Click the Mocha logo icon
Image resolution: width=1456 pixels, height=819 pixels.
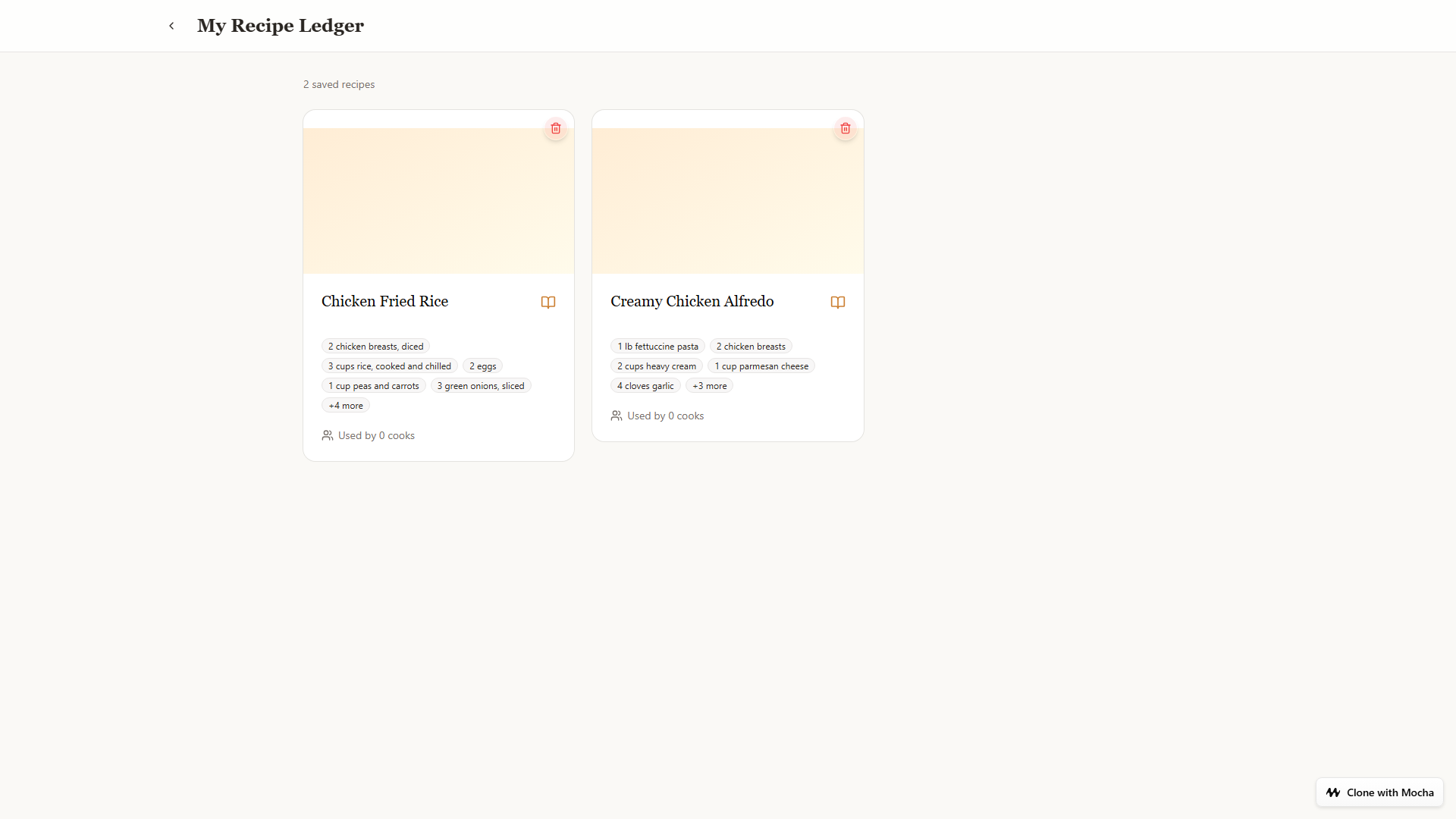coord(1333,792)
